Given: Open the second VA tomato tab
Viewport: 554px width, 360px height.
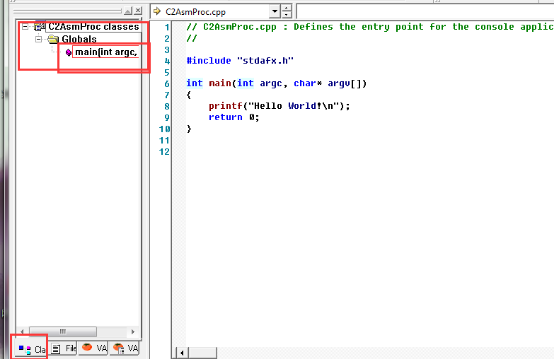Looking at the screenshot, I should [125, 348].
